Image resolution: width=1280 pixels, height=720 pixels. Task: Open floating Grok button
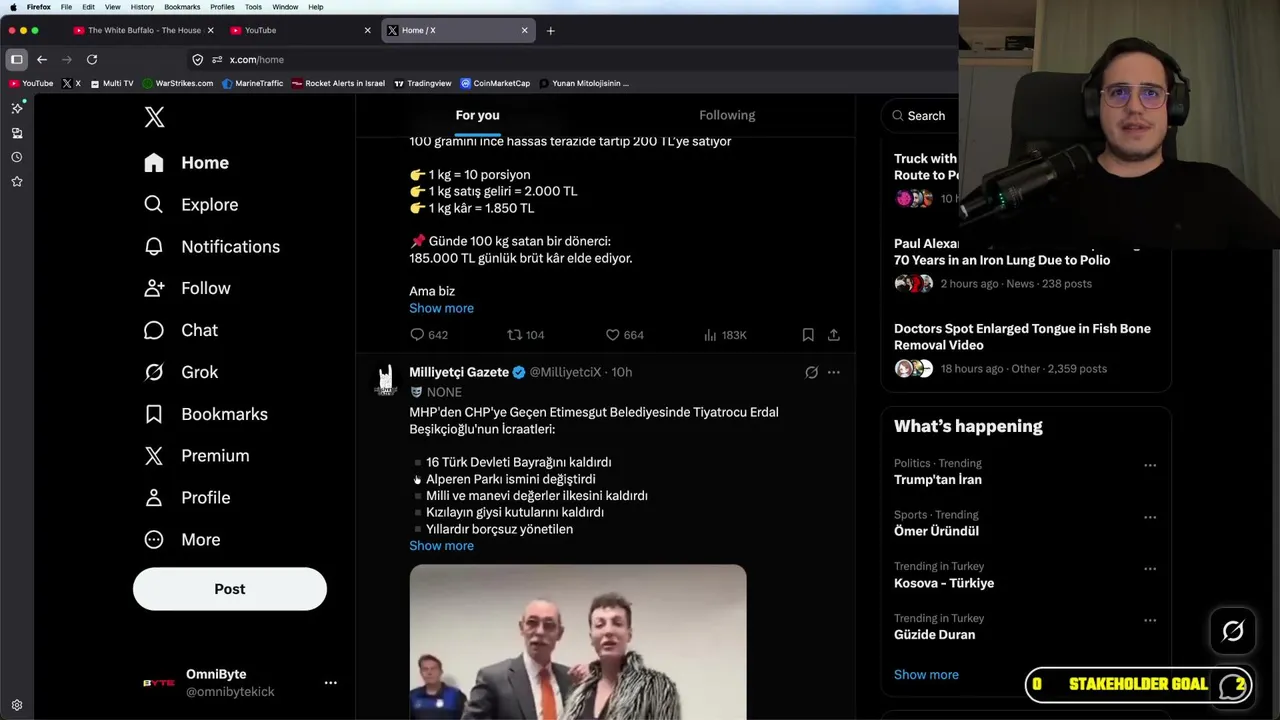(1232, 631)
